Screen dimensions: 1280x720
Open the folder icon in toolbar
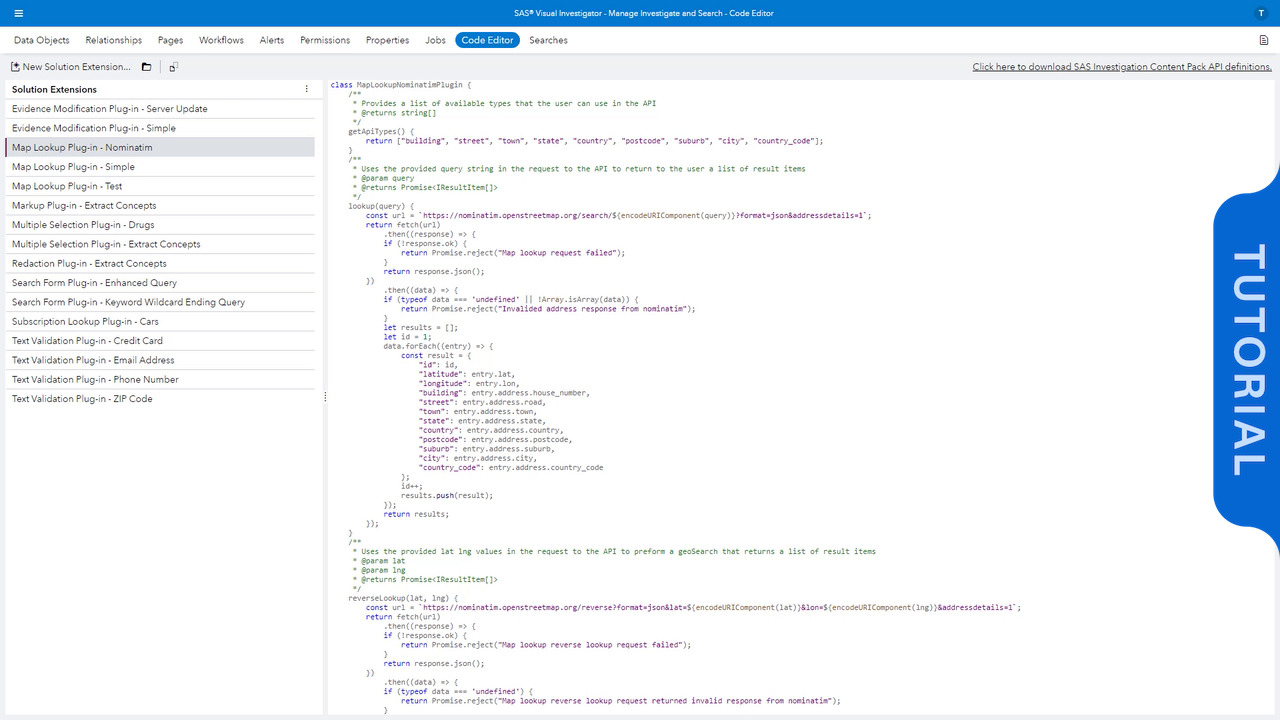coord(146,67)
